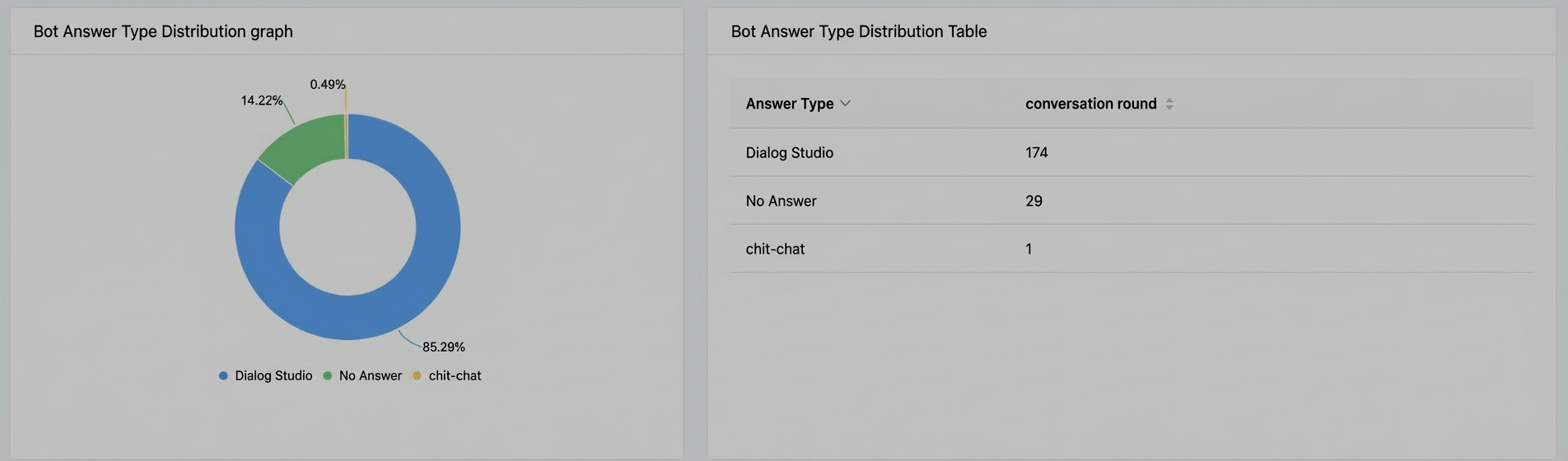
Task: Sort by conversation round arrows icon
Action: 1169,104
